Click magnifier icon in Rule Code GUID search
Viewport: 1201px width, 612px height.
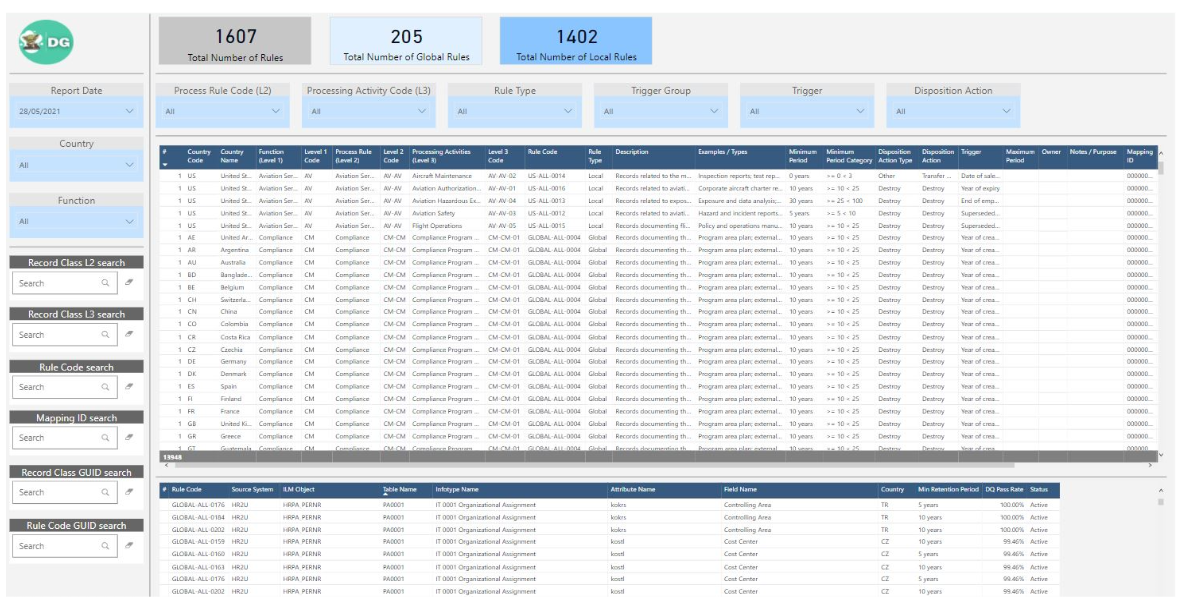105,546
